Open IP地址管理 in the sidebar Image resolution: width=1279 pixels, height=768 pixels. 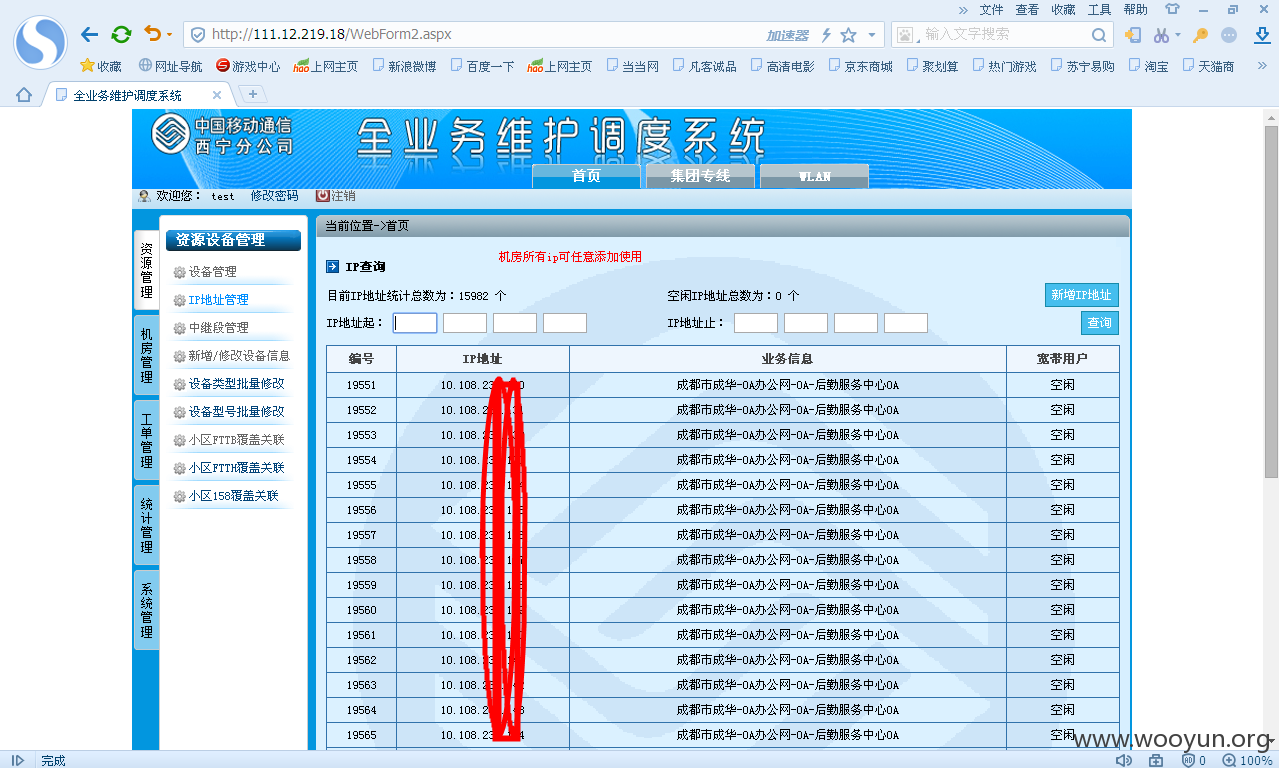[x=218, y=300]
